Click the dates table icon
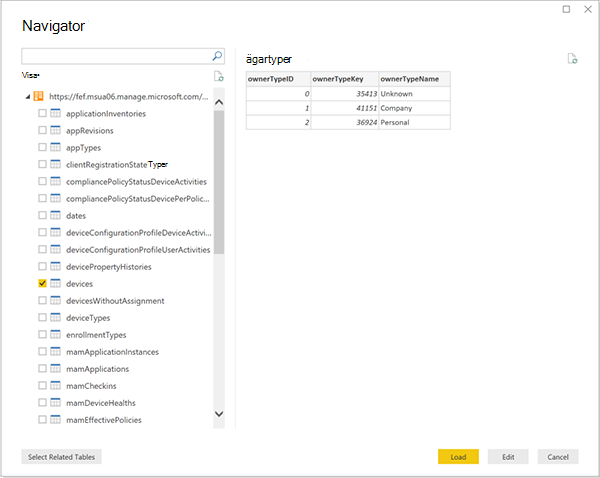The width and height of the screenshot is (600, 478). [55, 215]
